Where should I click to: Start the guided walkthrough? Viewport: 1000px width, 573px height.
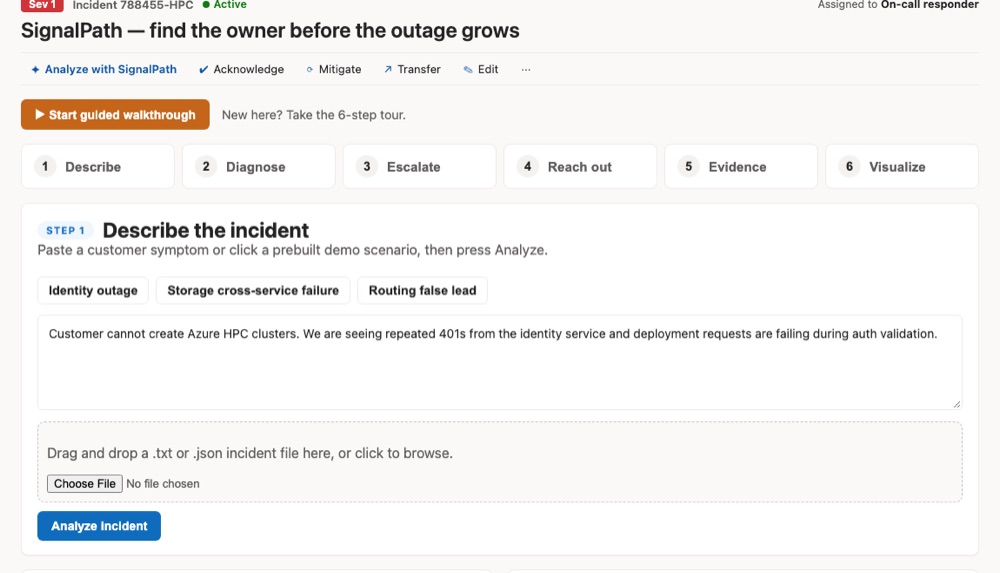click(x=115, y=114)
